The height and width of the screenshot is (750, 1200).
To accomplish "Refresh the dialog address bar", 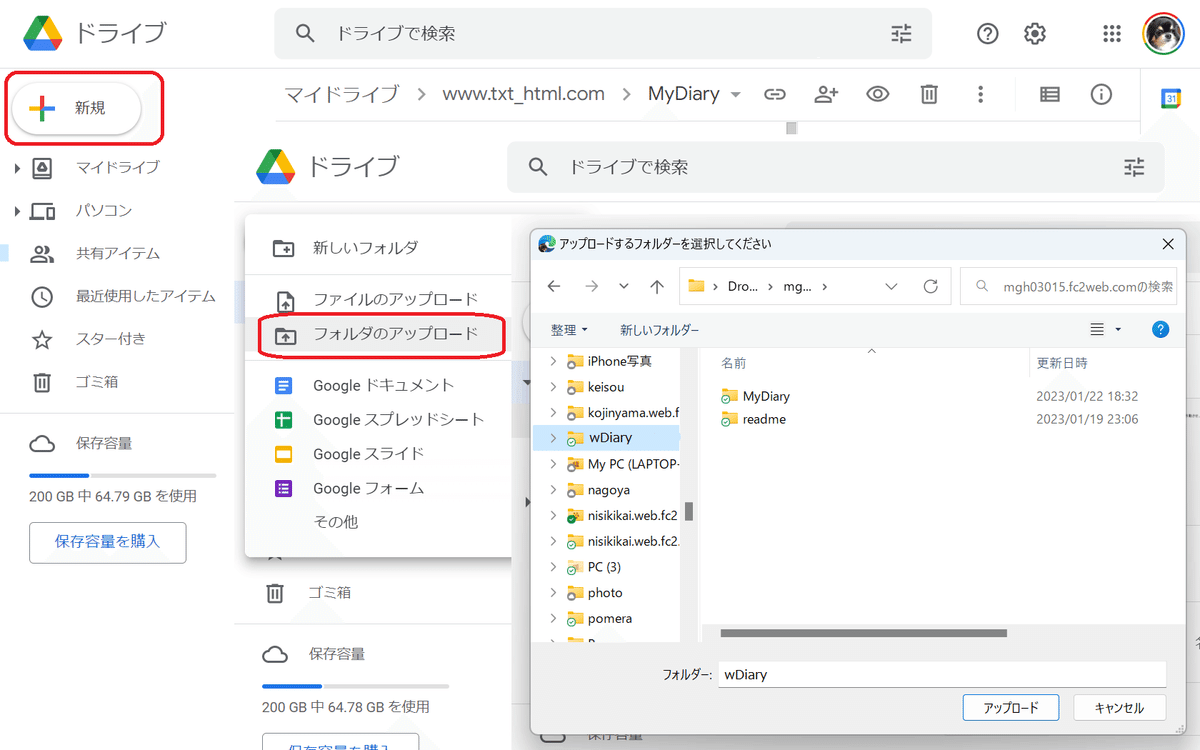I will [931, 286].
